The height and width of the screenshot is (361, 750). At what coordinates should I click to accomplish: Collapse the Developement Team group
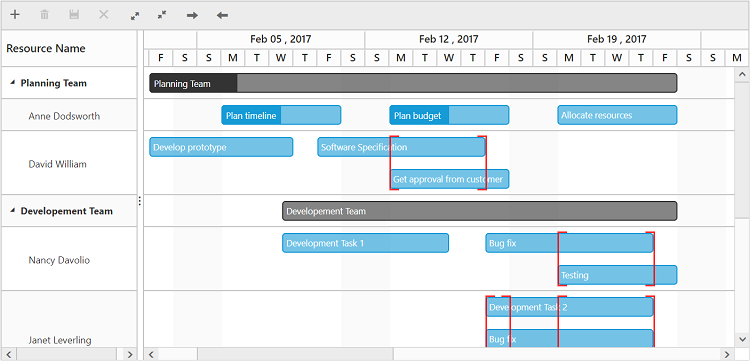click(12, 211)
